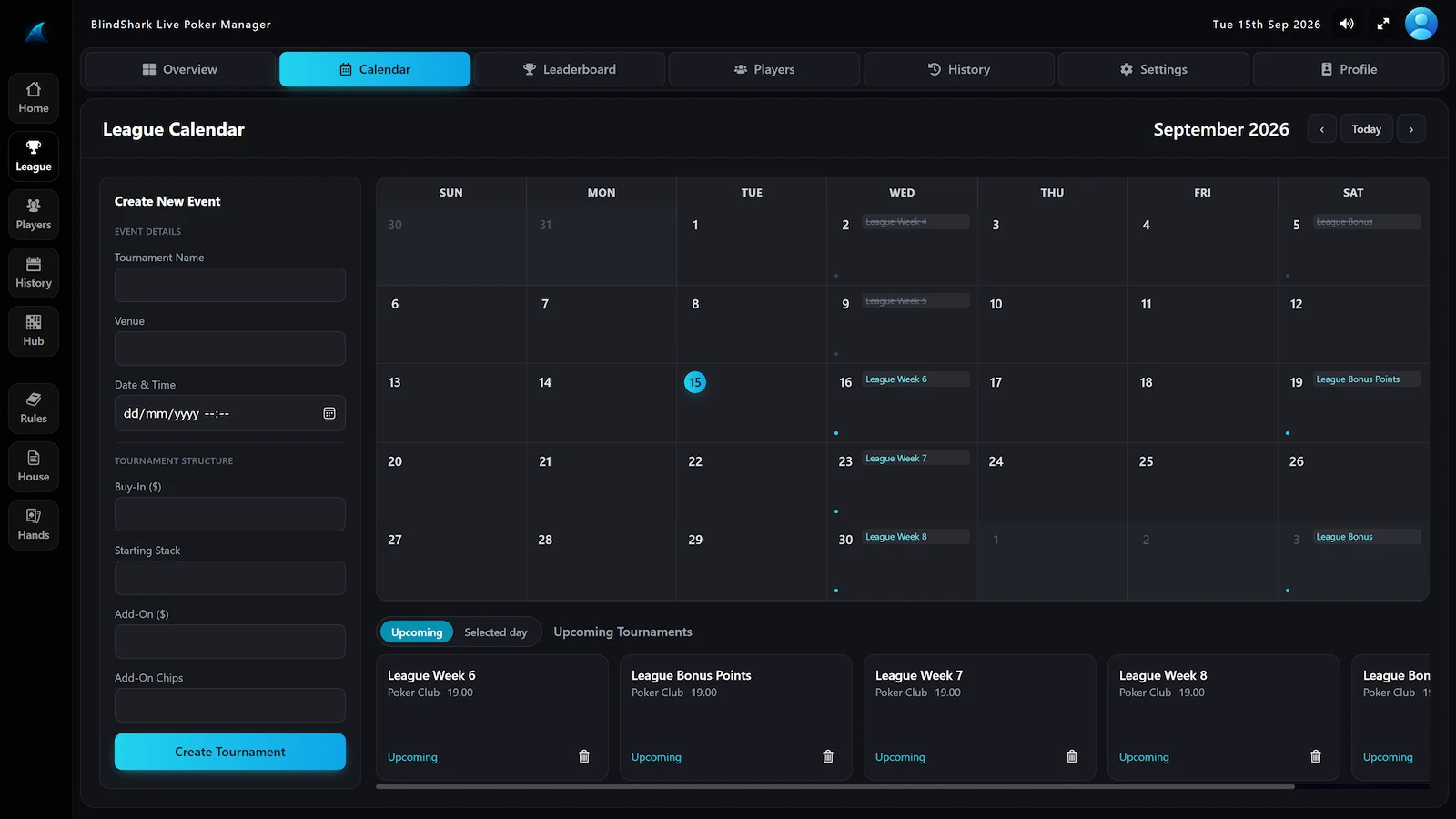Click the BlindShark shark fin logo
The height and width of the screenshot is (819, 1456).
pyautogui.click(x=35, y=33)
